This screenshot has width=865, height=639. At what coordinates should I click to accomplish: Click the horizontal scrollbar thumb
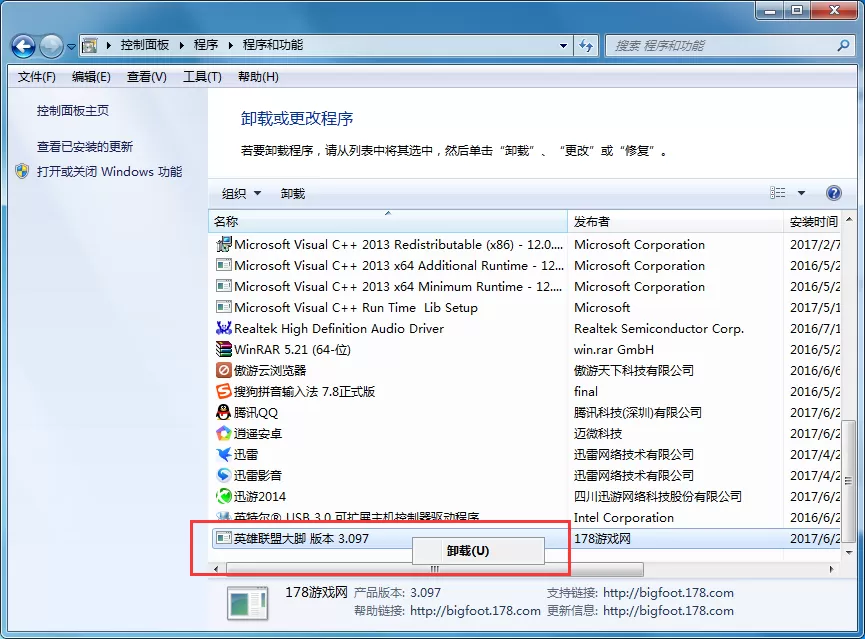(435, 568)
